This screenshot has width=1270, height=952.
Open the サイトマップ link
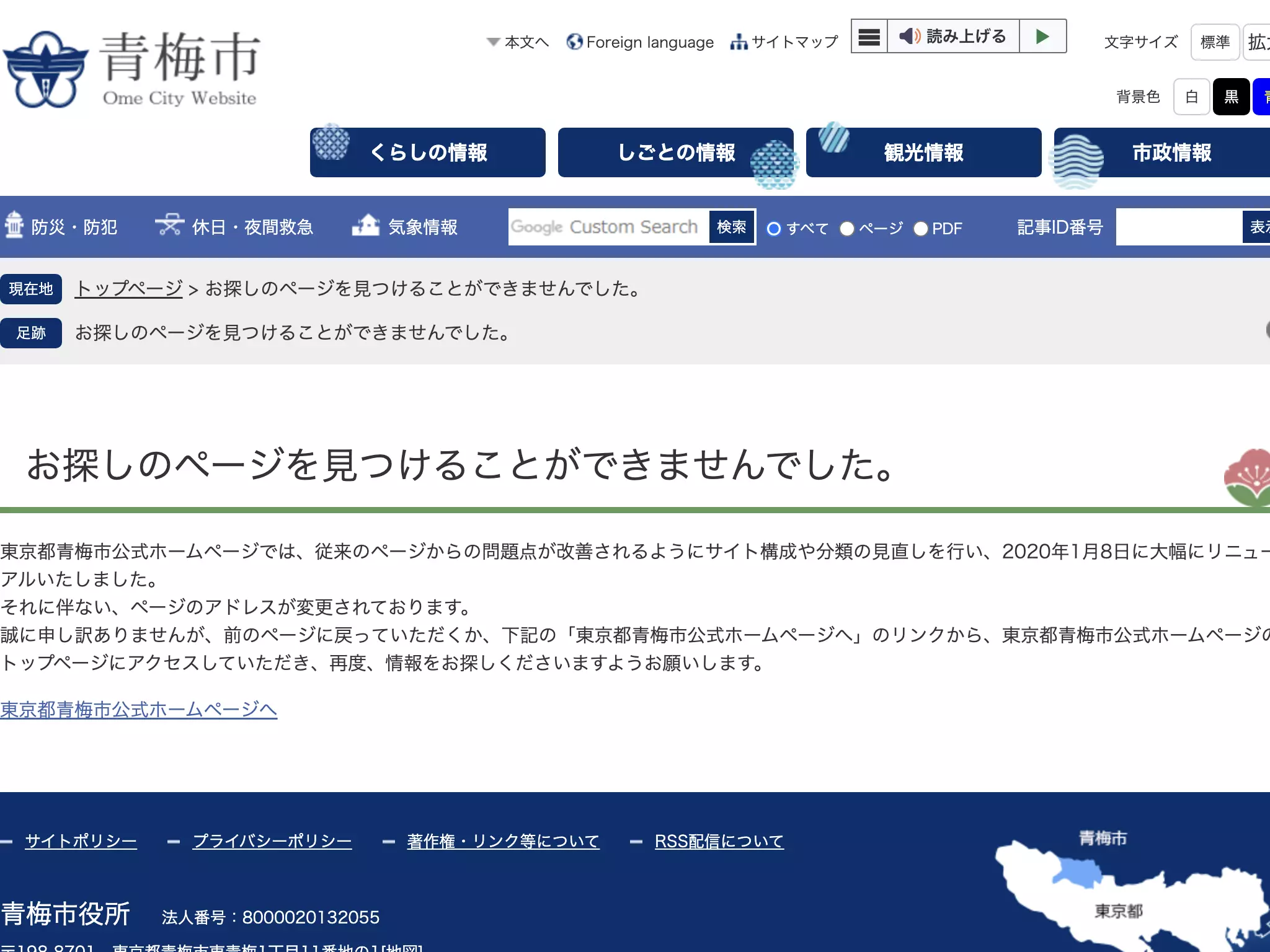tap(784, 42)
